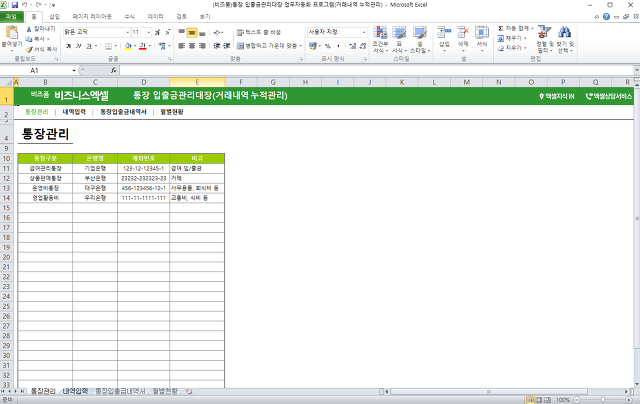
Task: Switch to the Page Layout (페이지 레이아웃) tab
Action: pyautogui.click(x=92, y=17)
